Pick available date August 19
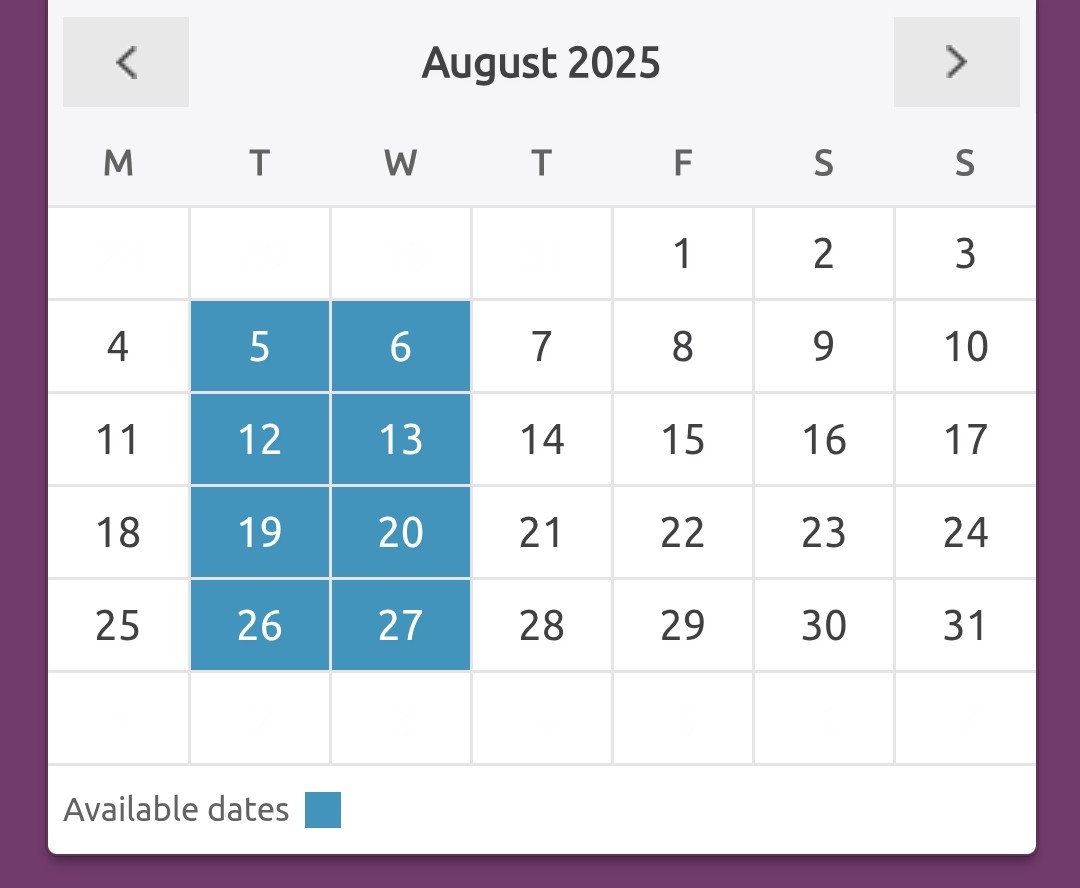Image resolution: width=1080 pixels, height=888 pixels. [x=260, y=532]
